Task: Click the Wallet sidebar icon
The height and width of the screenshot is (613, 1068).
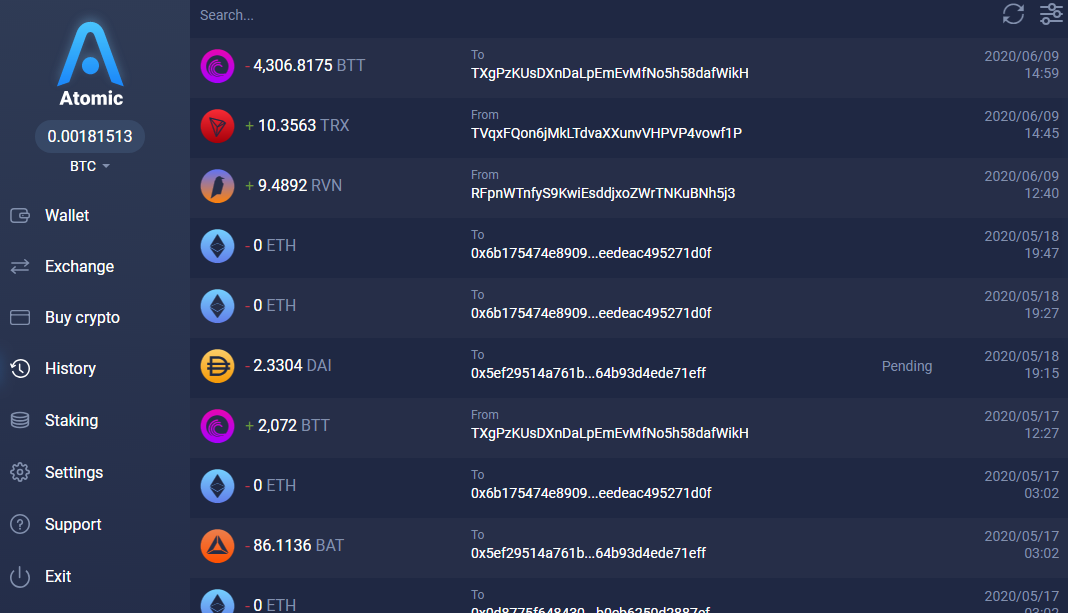Action: click(x=20, y=215)
